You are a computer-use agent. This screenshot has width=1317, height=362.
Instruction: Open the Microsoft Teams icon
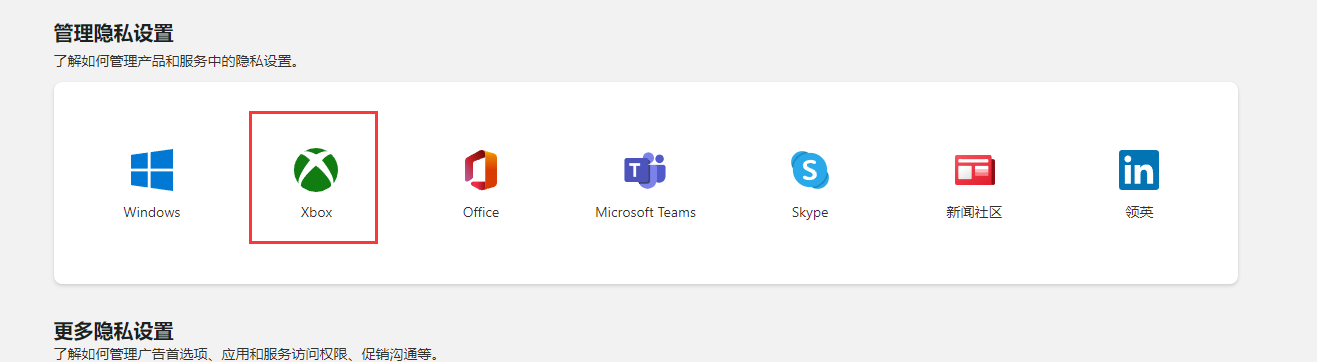645,170
